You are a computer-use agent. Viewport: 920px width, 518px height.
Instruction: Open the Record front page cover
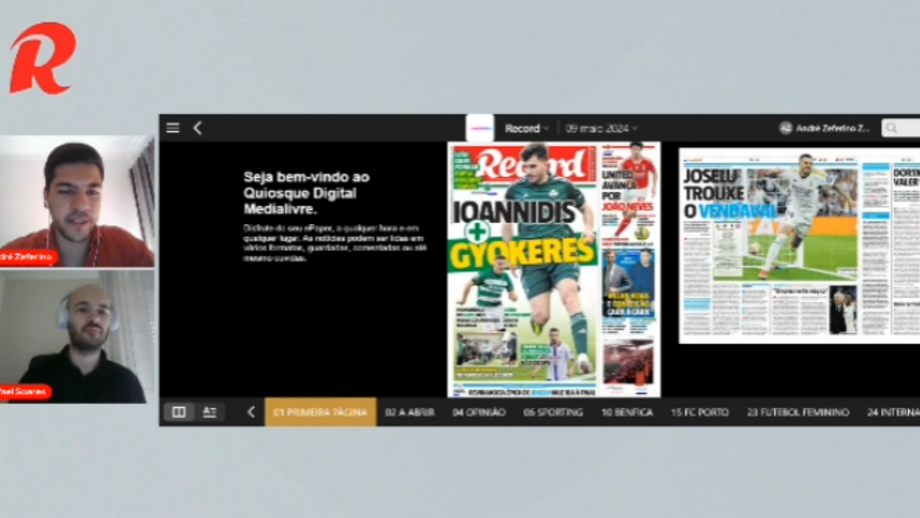(553, 269)
